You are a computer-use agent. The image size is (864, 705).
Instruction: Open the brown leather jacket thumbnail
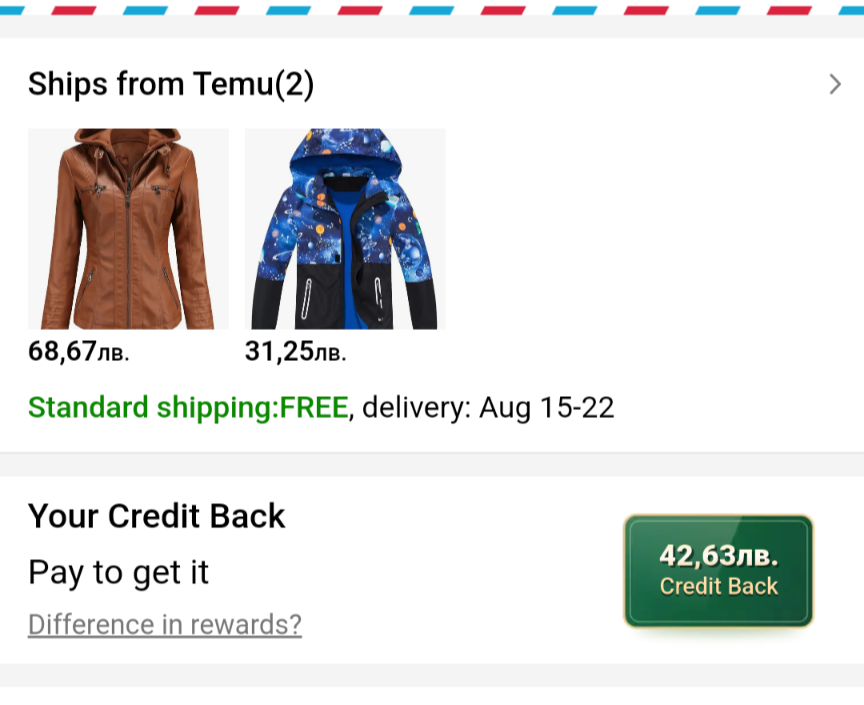(x=128, y=229)
